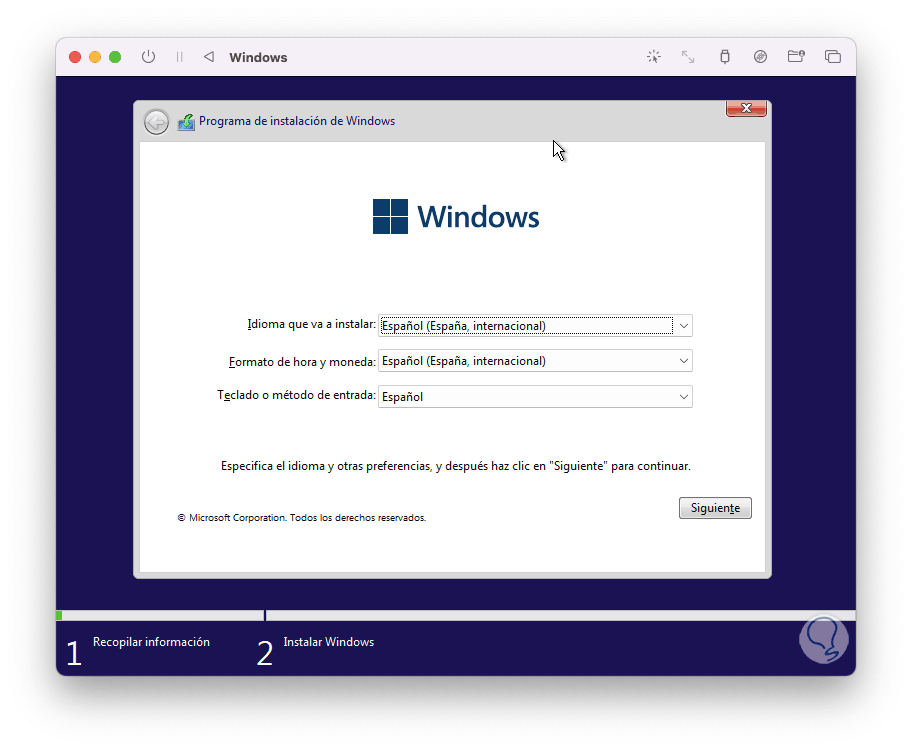This screenshot has width=912, height=750.
Task: Click the Windows logo in installer
Action: [x=456, y=216]
